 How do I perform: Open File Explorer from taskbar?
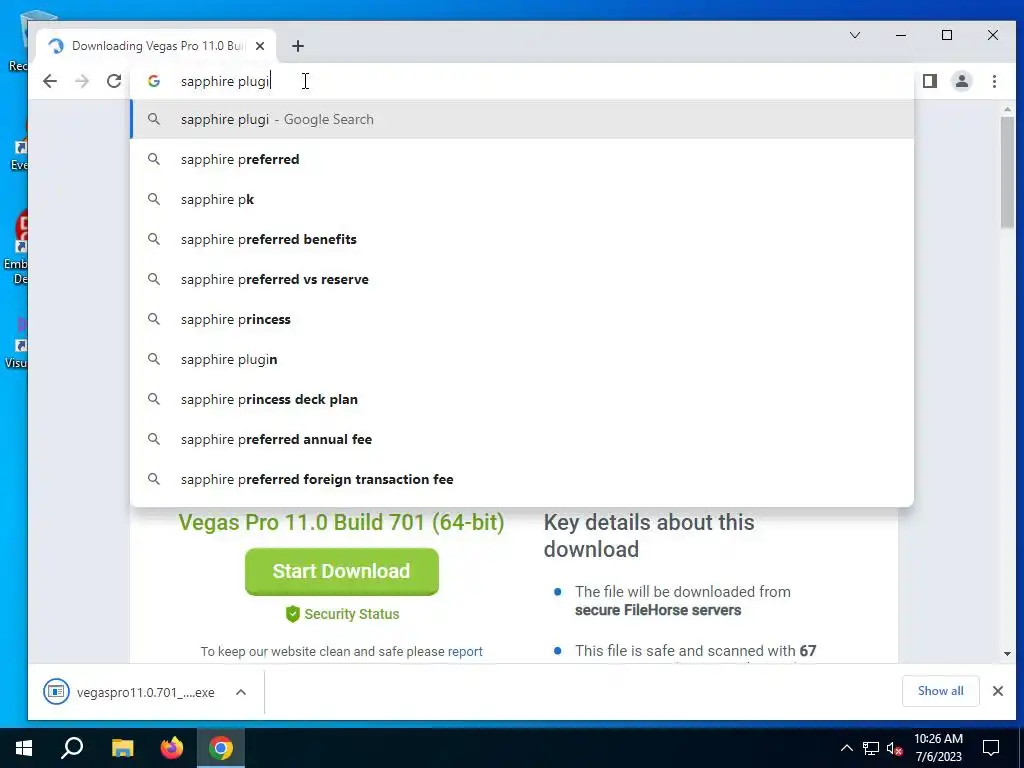click(122, 748)
